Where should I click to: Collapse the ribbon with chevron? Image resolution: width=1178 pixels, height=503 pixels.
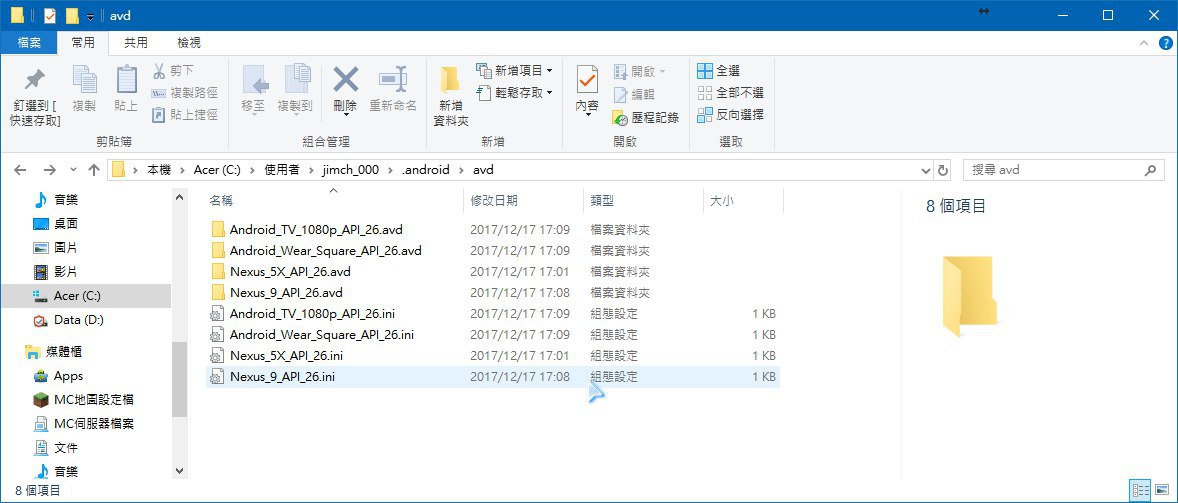[1144, 43]
